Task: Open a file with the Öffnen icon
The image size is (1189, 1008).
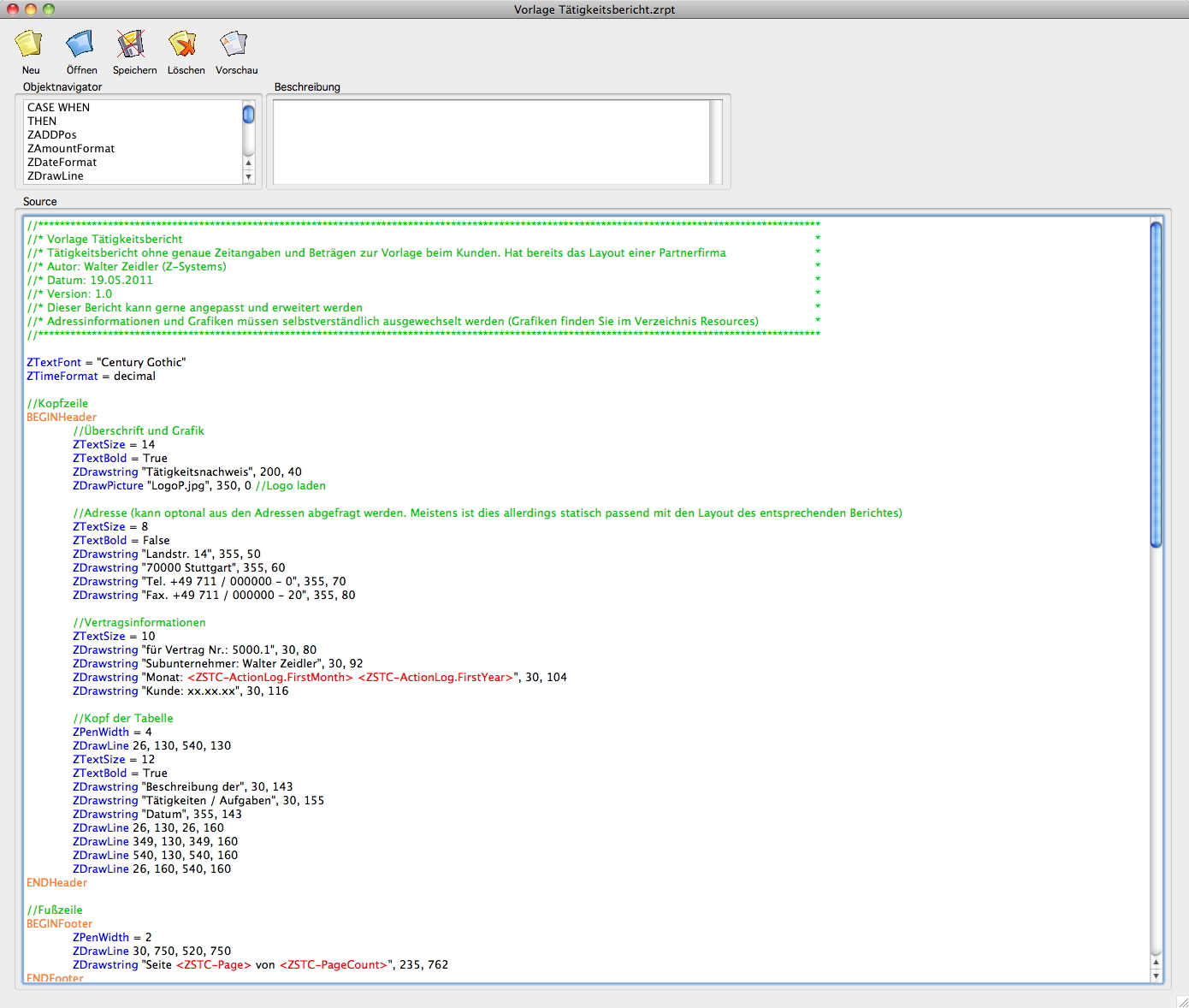Action: 80,44
